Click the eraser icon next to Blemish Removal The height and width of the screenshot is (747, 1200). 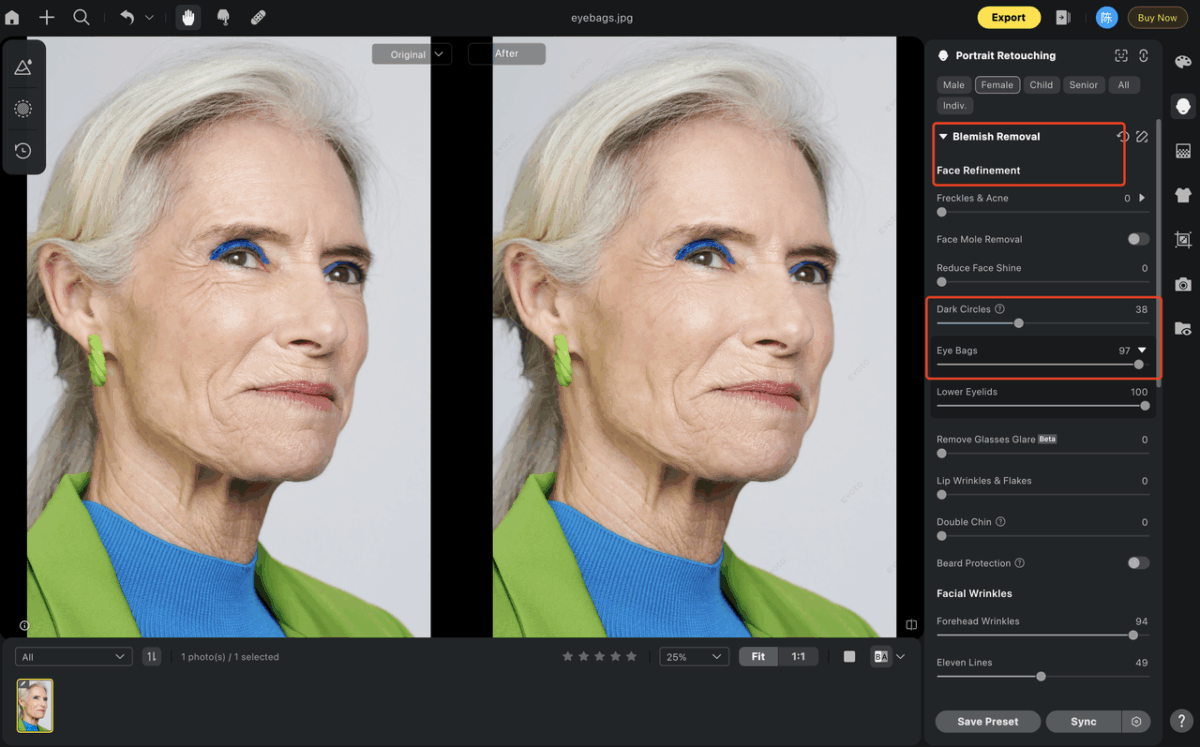click(x=1142, y=137)
